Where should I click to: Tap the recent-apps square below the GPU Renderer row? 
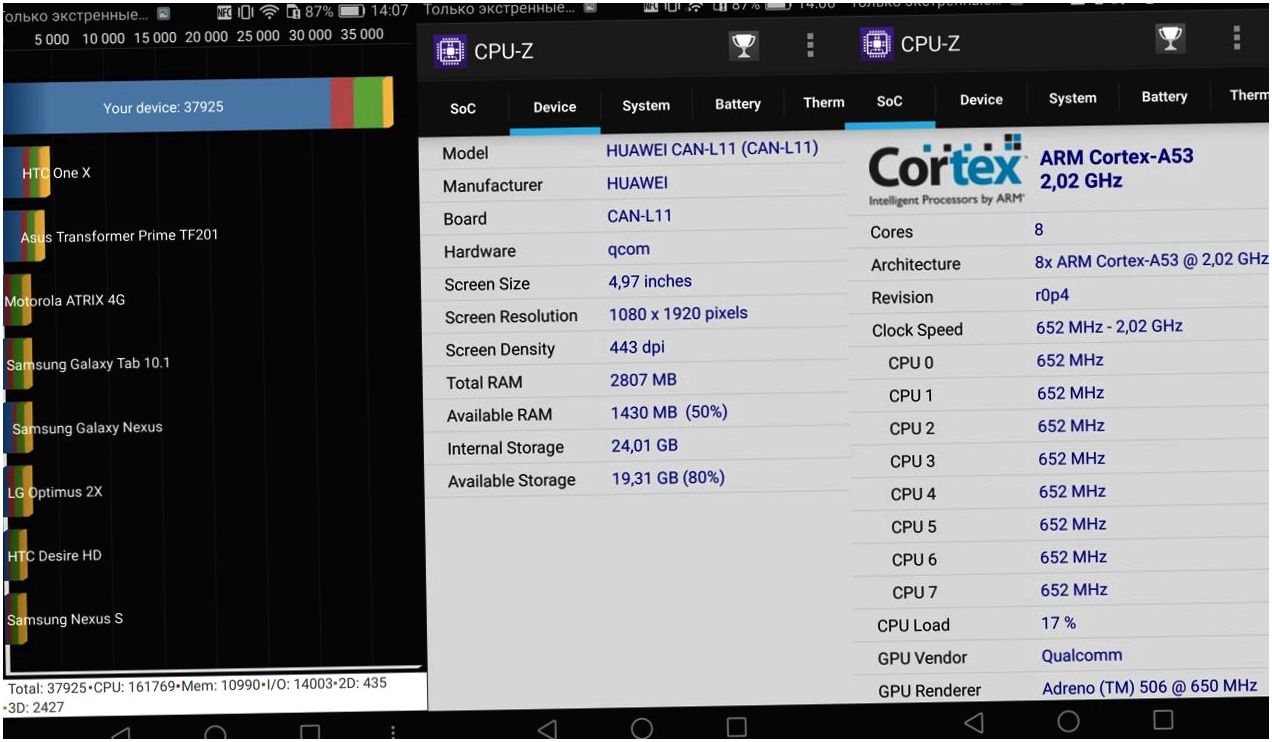click(1162, 720)
